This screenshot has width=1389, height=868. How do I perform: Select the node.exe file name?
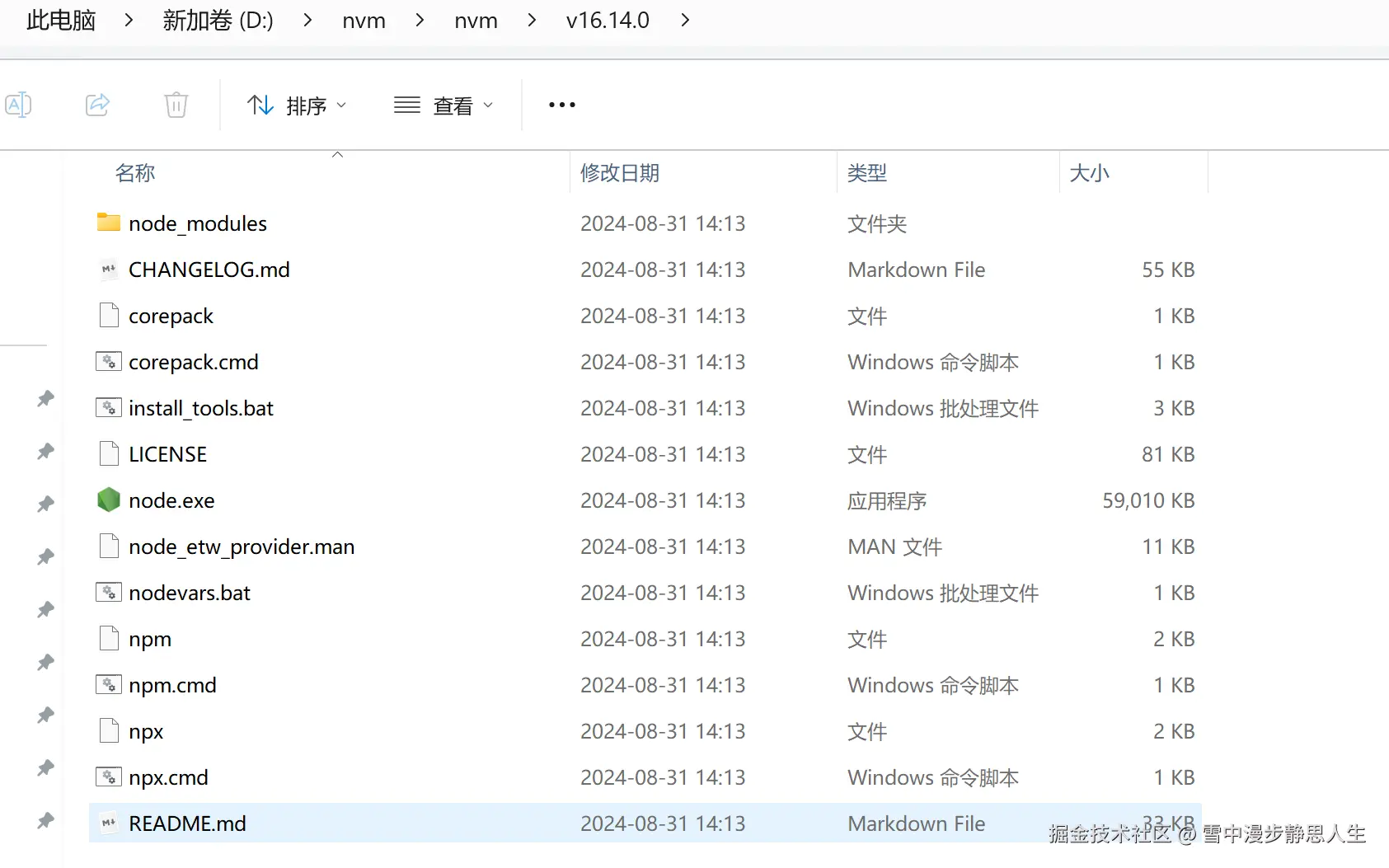pyautogui.click(x=171, y=500)
